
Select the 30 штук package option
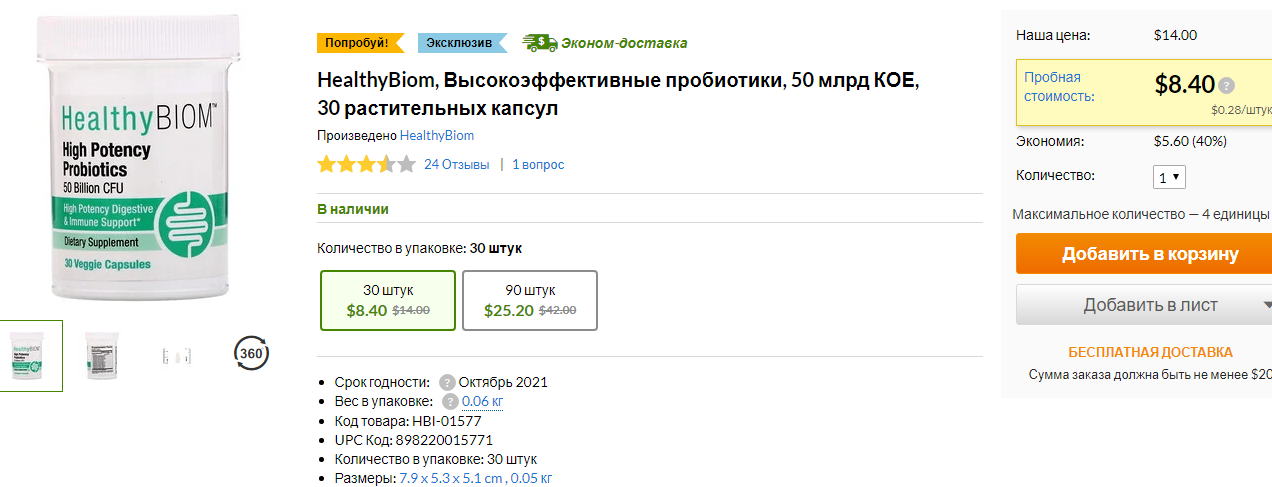click(388, 300)
